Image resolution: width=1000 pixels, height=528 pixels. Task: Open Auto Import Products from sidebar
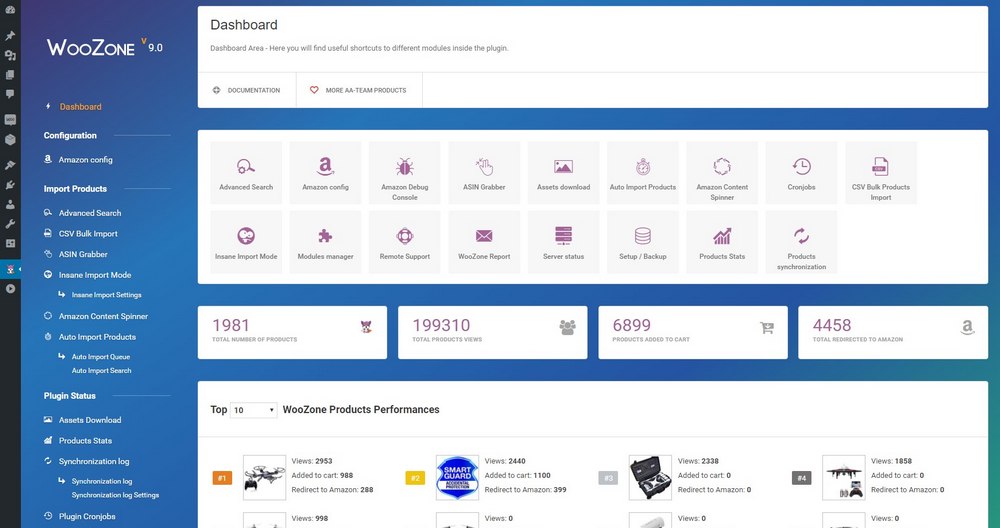97,337
